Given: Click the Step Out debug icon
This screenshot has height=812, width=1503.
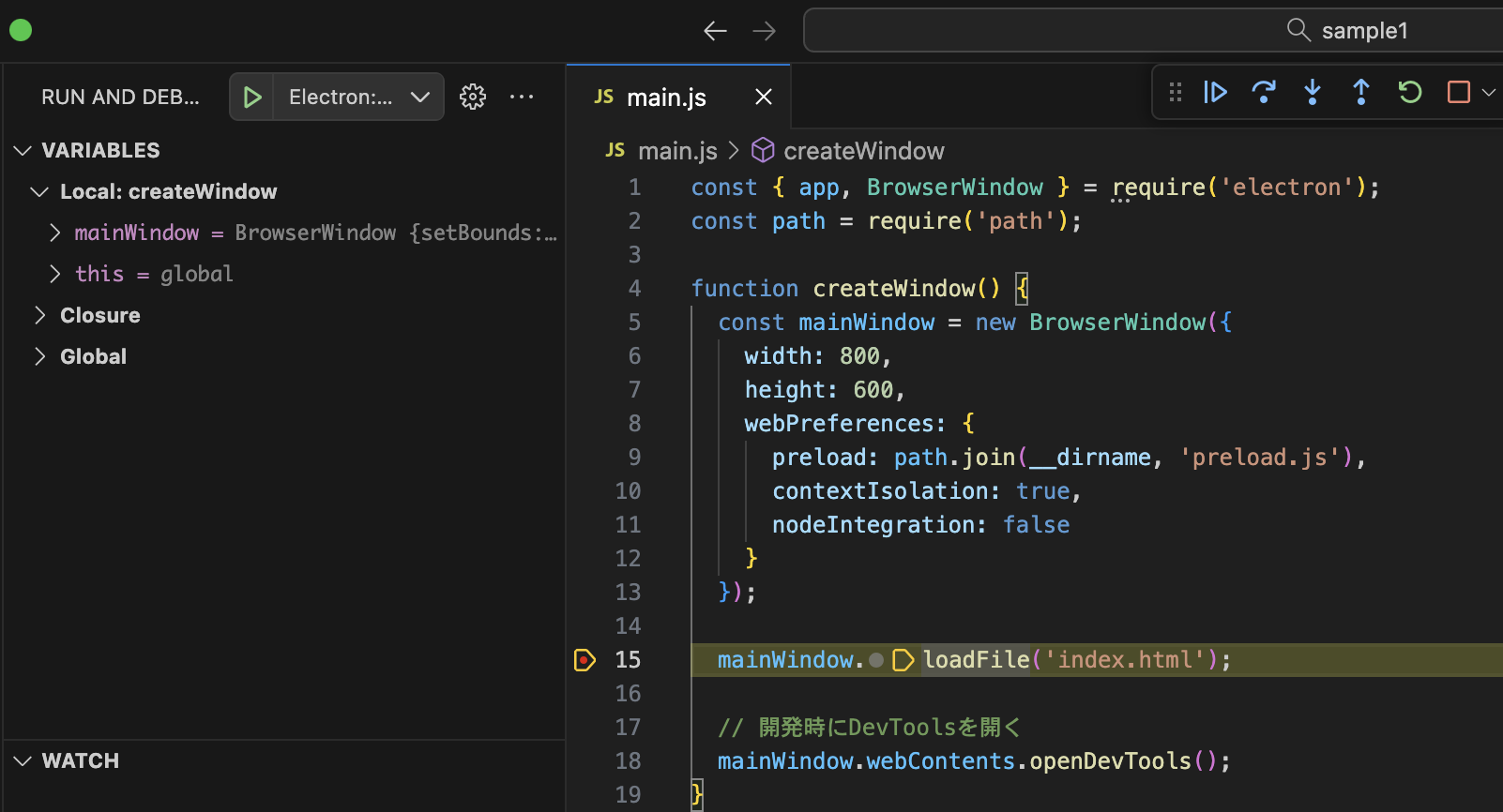Looking at the screenshot, I should (1361, 92).
